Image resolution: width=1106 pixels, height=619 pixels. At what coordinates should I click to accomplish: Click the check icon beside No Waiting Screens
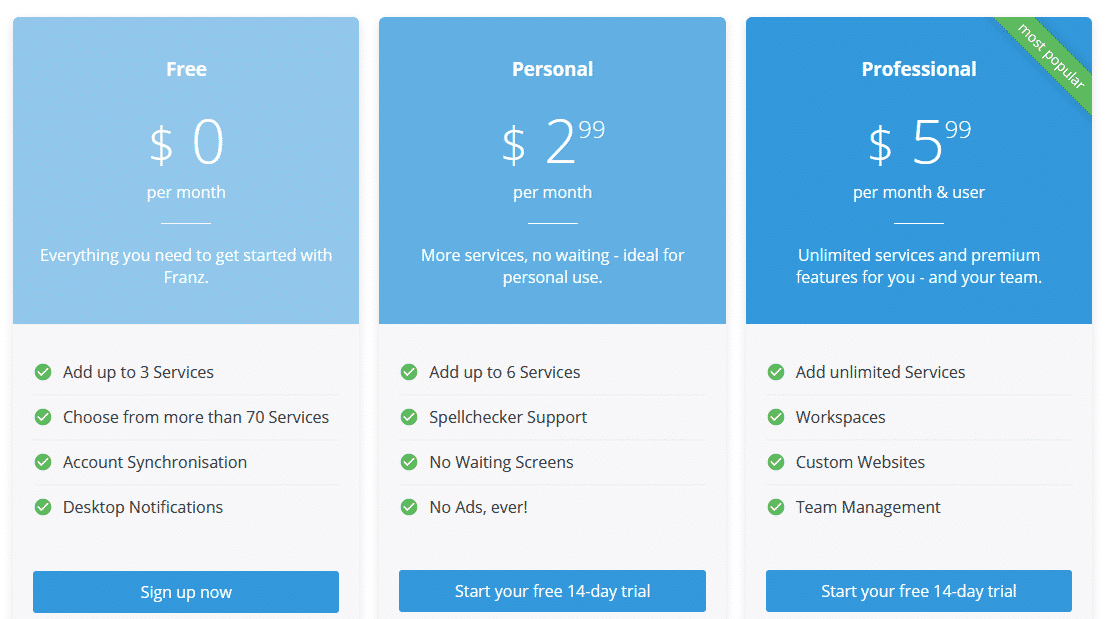click(409, 462)
